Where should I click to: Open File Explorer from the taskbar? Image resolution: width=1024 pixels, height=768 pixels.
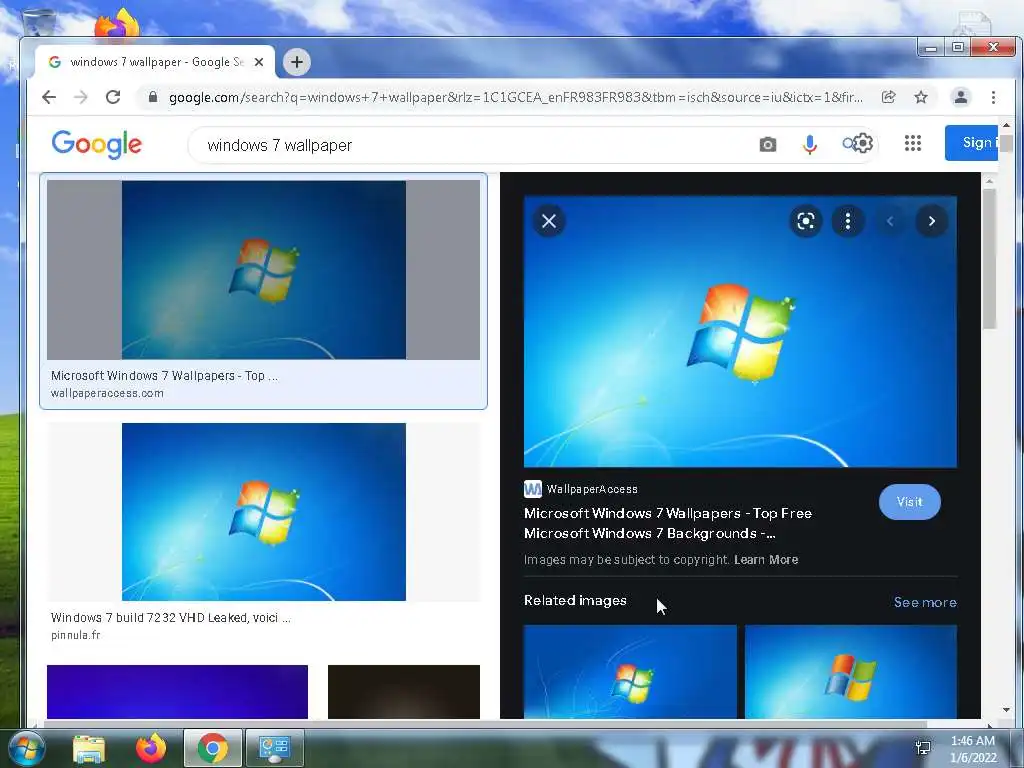pyautogui.click(x=89, y=748)
